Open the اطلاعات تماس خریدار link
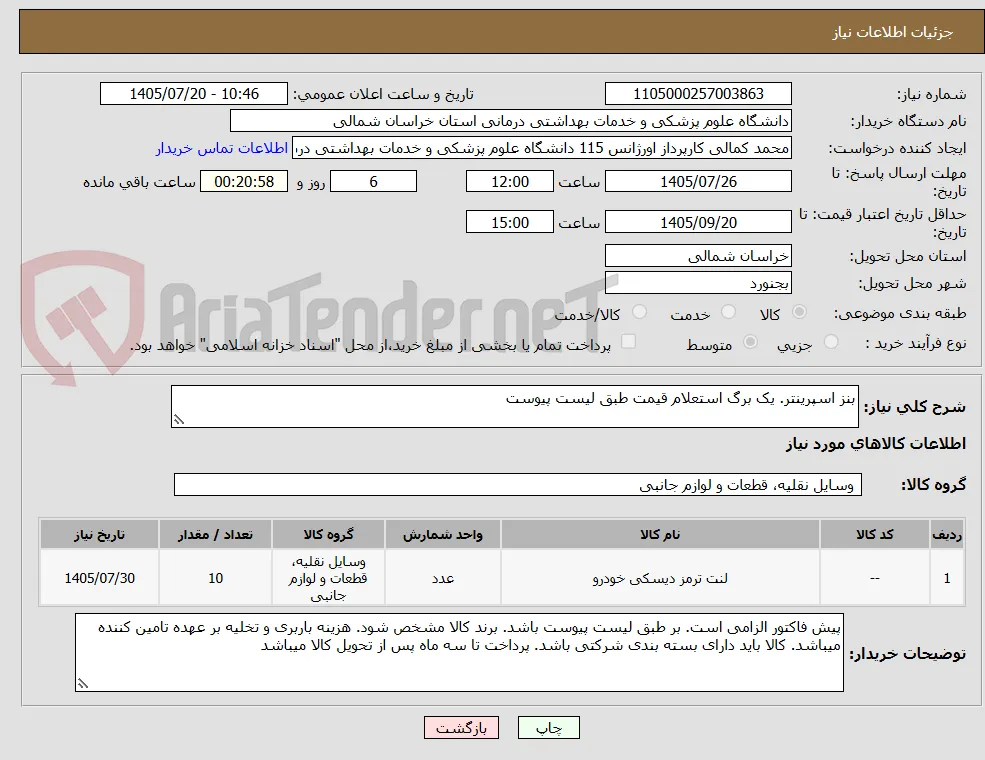985x760 pixels. click(222, 148)
